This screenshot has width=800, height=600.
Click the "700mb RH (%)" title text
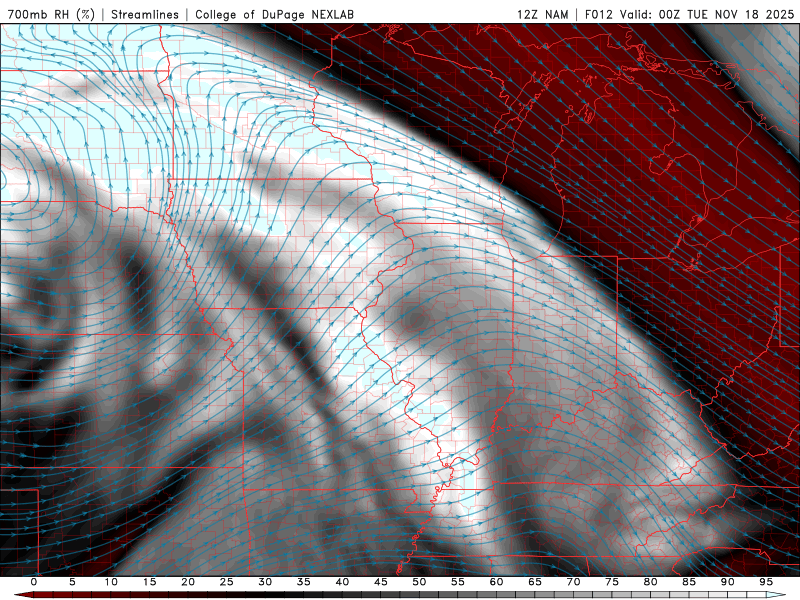click(x=51, y=14)
